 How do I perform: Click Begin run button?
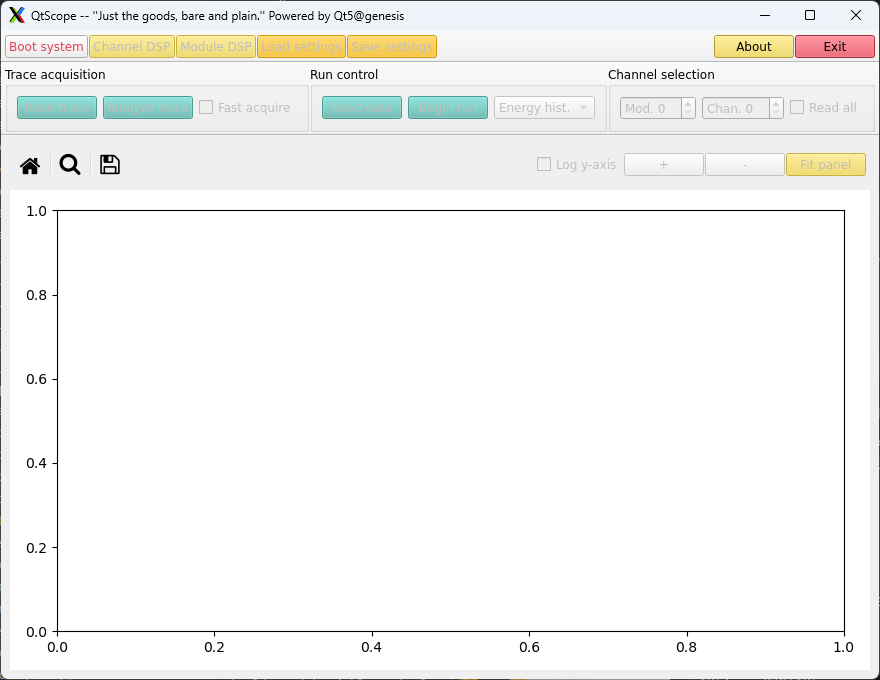[x=448, y=108]
